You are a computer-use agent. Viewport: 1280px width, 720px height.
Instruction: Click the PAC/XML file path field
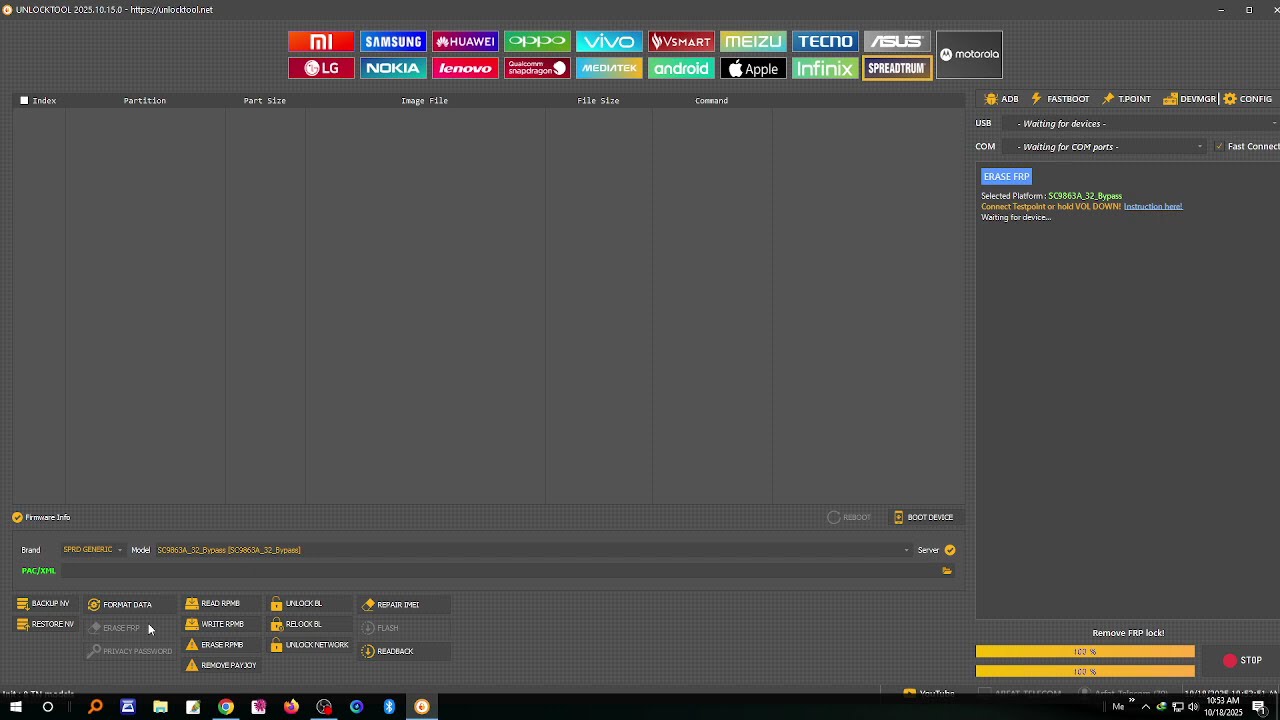(500, 571)
